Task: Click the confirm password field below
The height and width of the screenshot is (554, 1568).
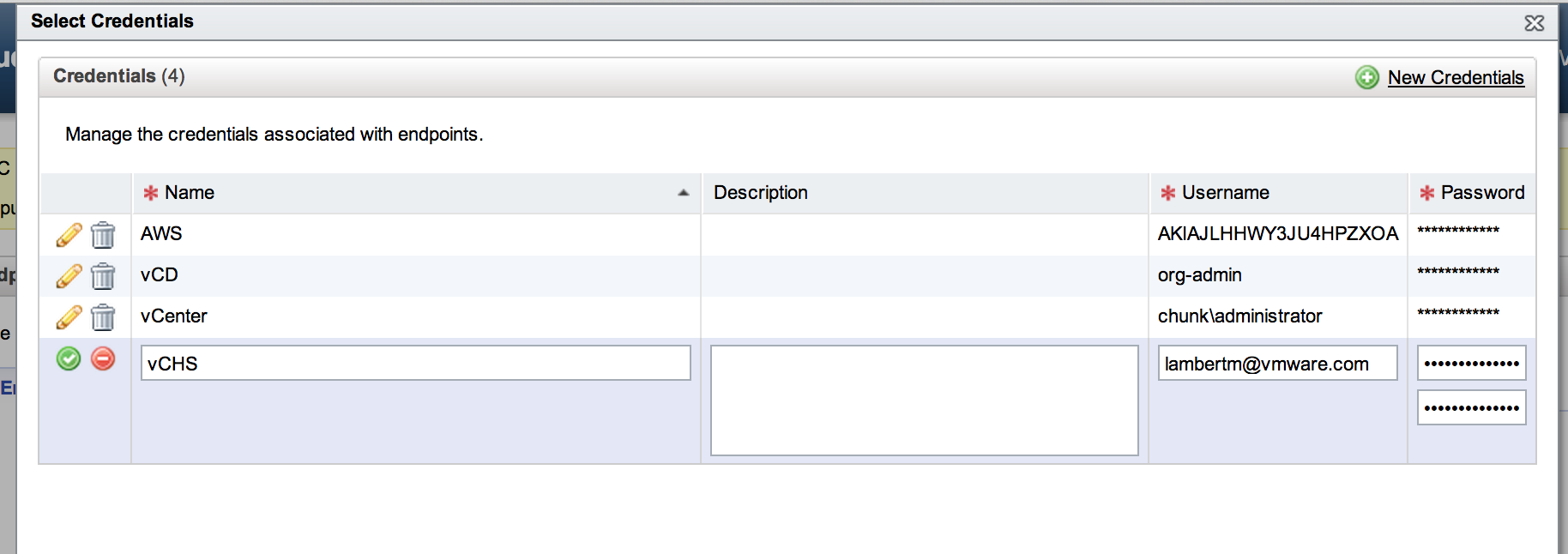Action: click(1471, 408)
